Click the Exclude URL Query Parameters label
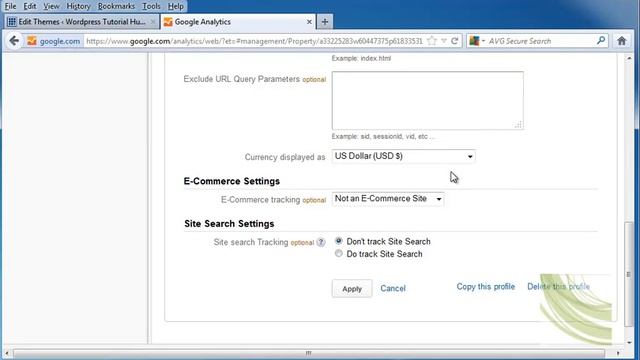640x360 pixels. pos(242,79)
